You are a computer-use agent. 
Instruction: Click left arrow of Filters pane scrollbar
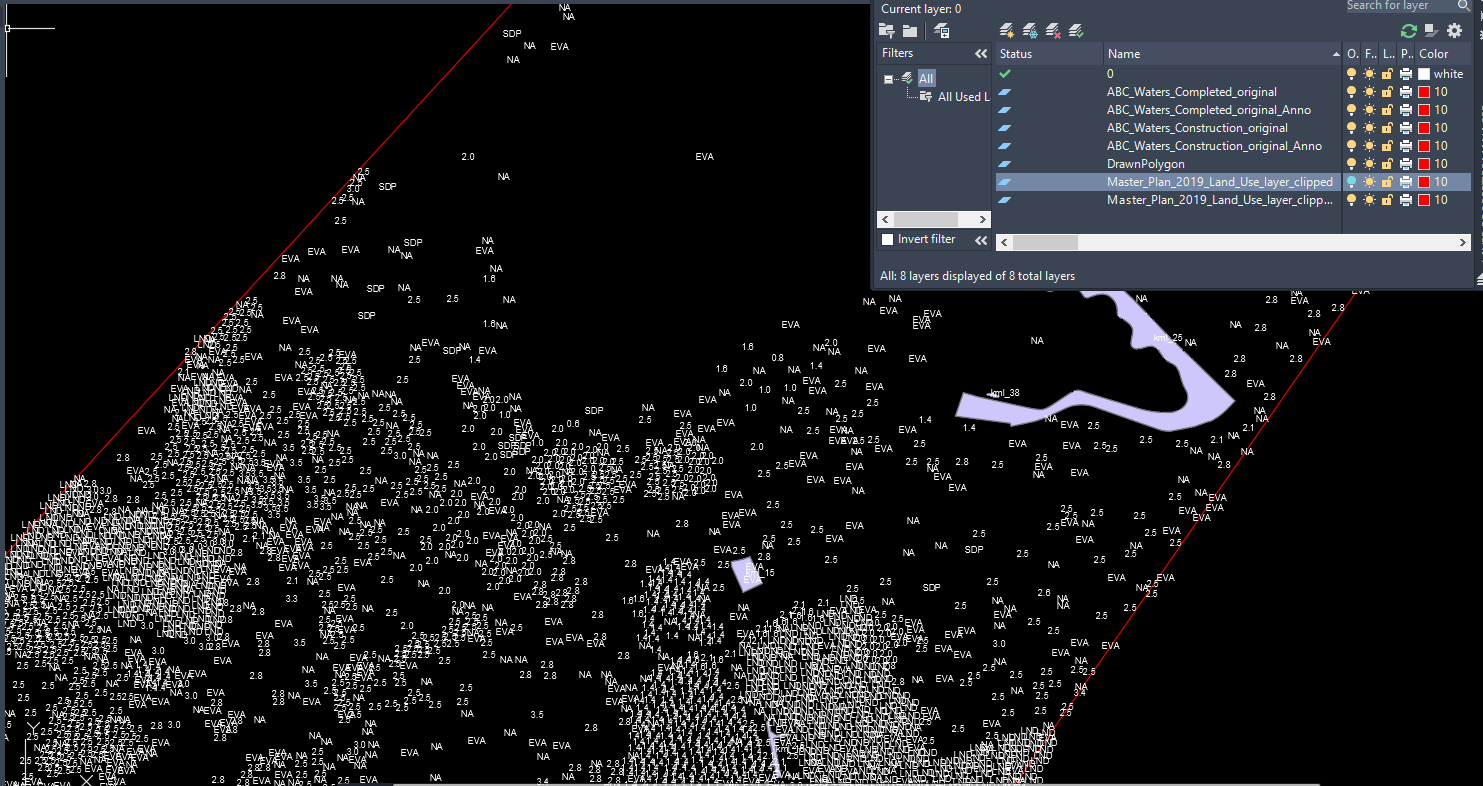point(885,219)
